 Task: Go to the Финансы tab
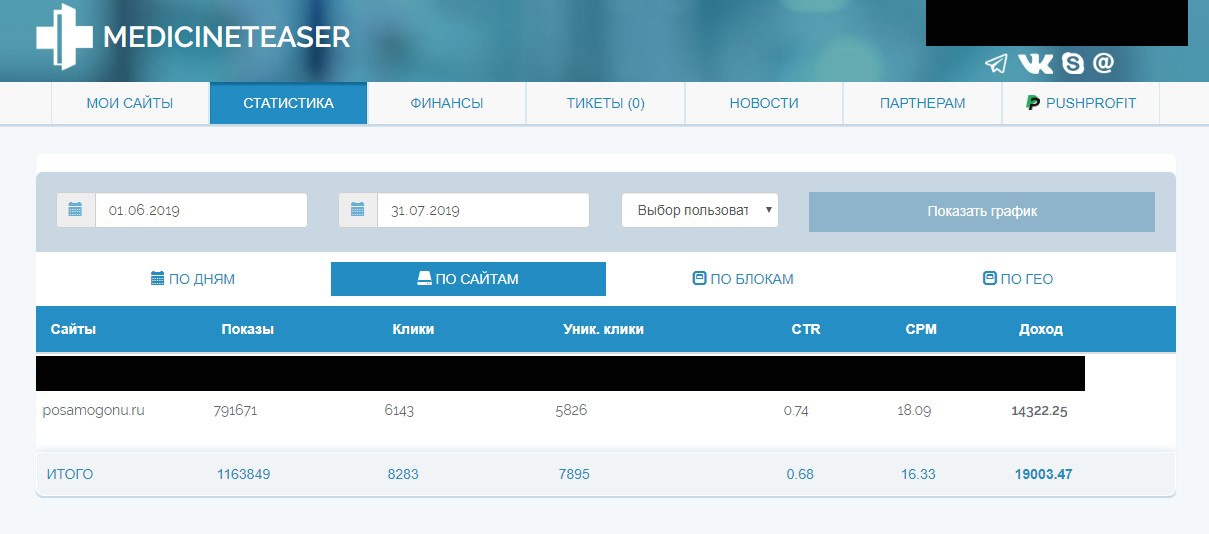(x=446, y=103)
